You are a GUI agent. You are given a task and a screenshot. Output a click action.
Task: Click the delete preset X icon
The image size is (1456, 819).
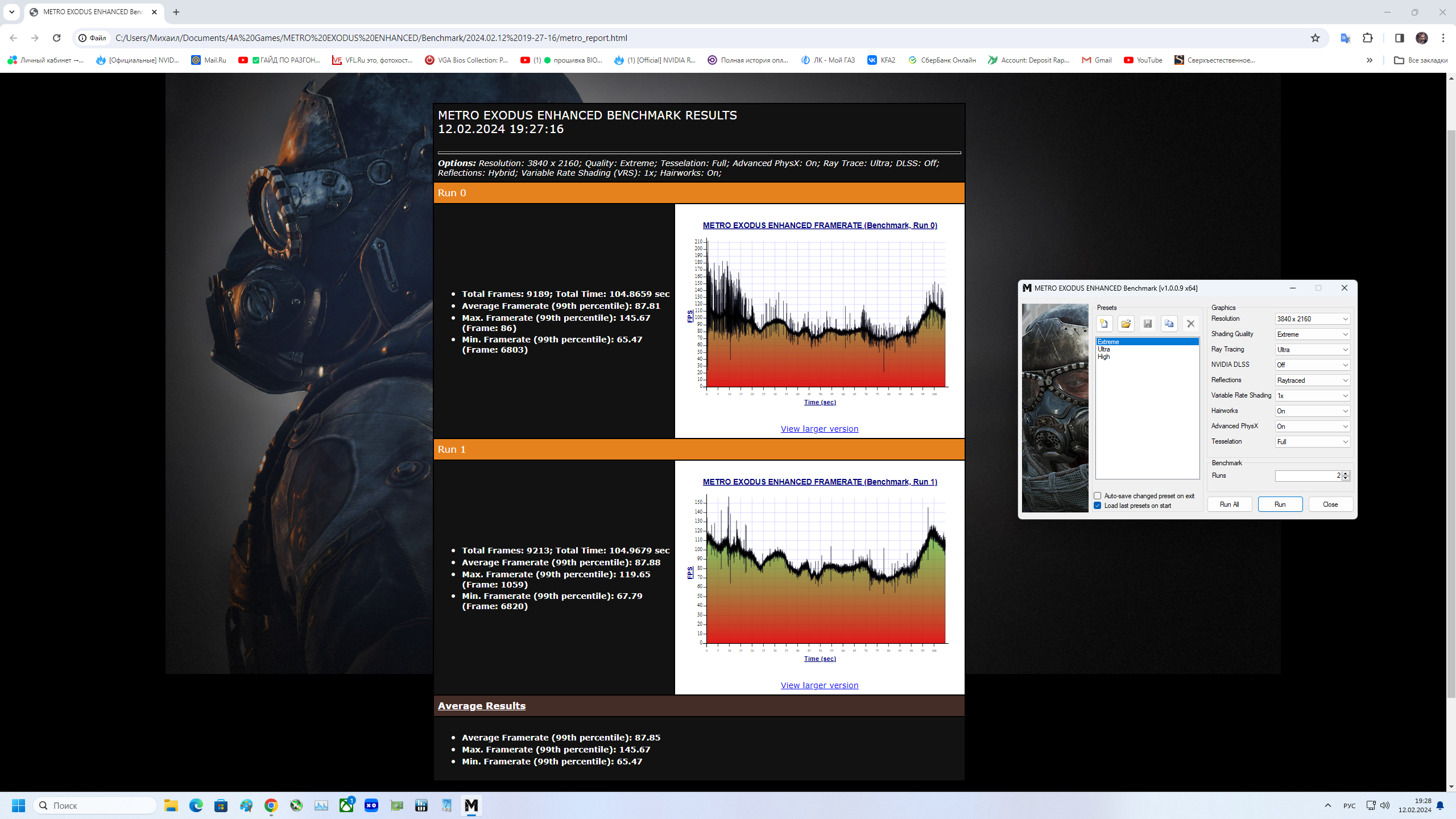point(1190,324)
